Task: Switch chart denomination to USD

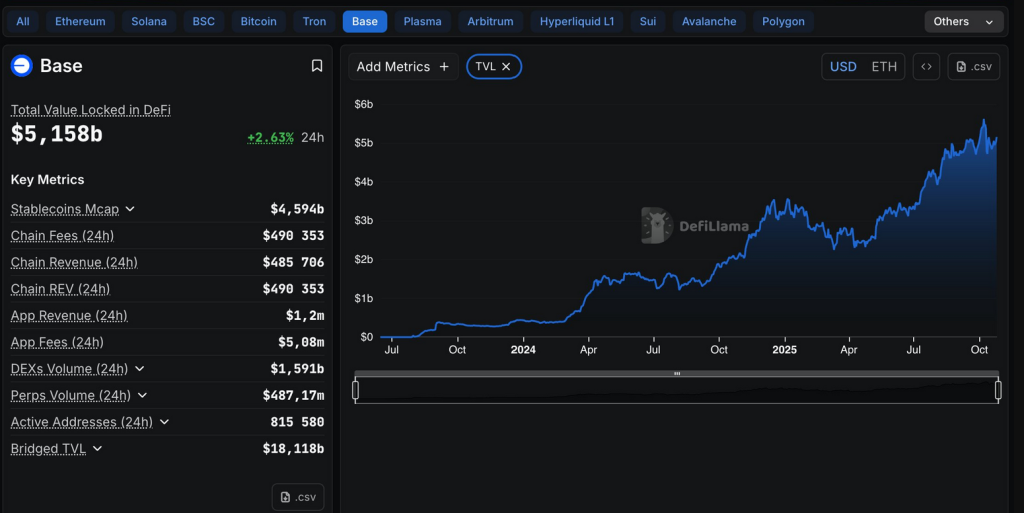Action: click(843, 67)
